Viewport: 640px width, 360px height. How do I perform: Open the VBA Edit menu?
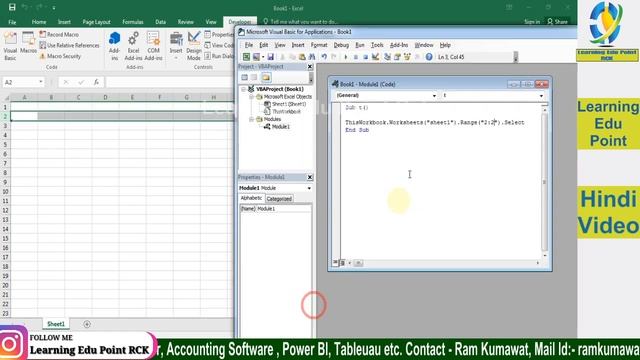tap(264, 45)
